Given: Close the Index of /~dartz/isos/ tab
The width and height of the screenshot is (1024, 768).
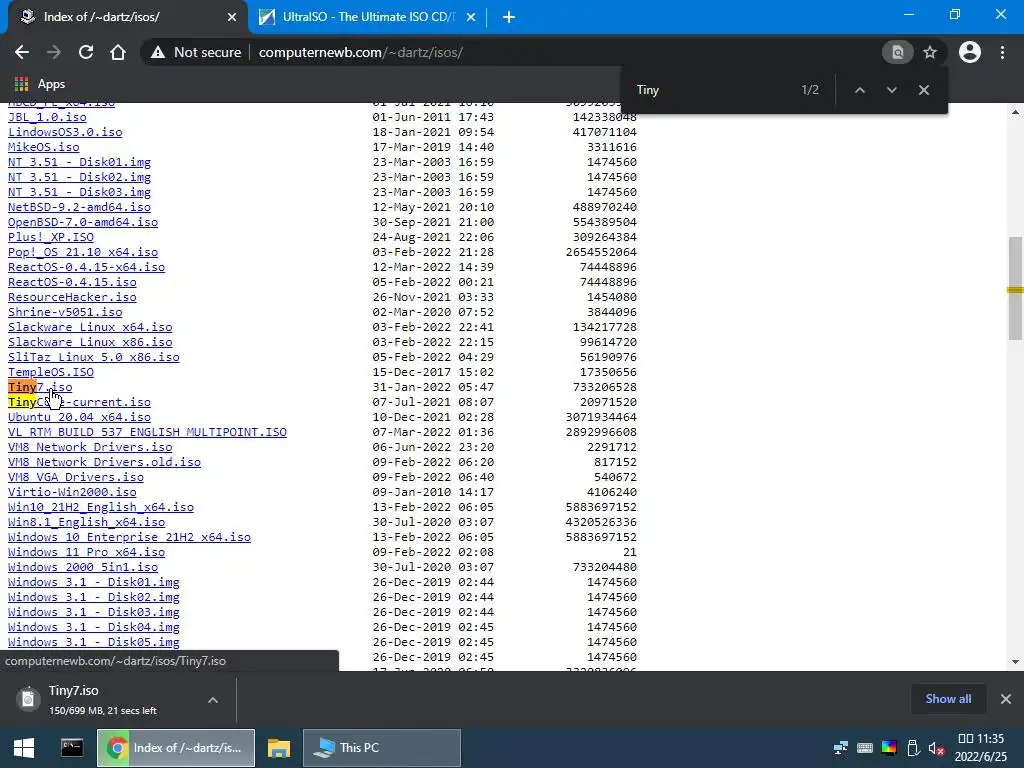Looking at the screenshot, I should [x=232, y=17].
